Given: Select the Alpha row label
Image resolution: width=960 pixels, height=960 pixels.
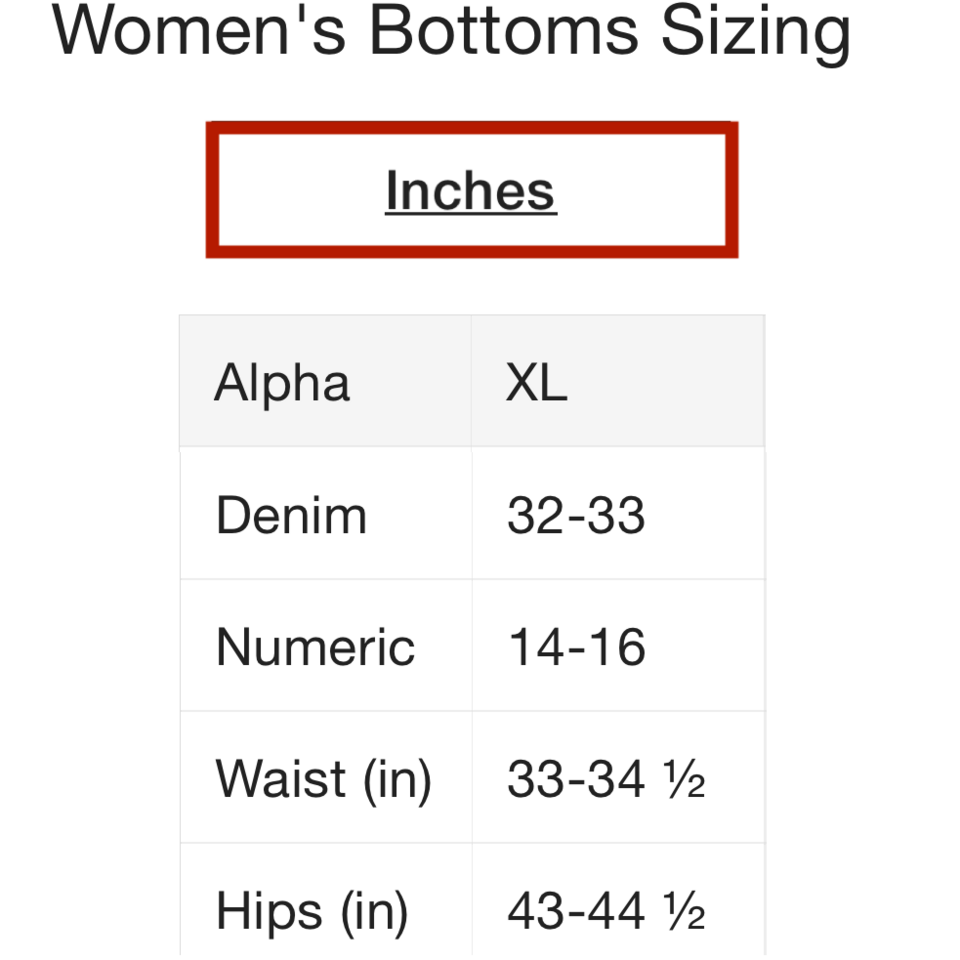Looking at the screenshot, I should click(282, 383).
